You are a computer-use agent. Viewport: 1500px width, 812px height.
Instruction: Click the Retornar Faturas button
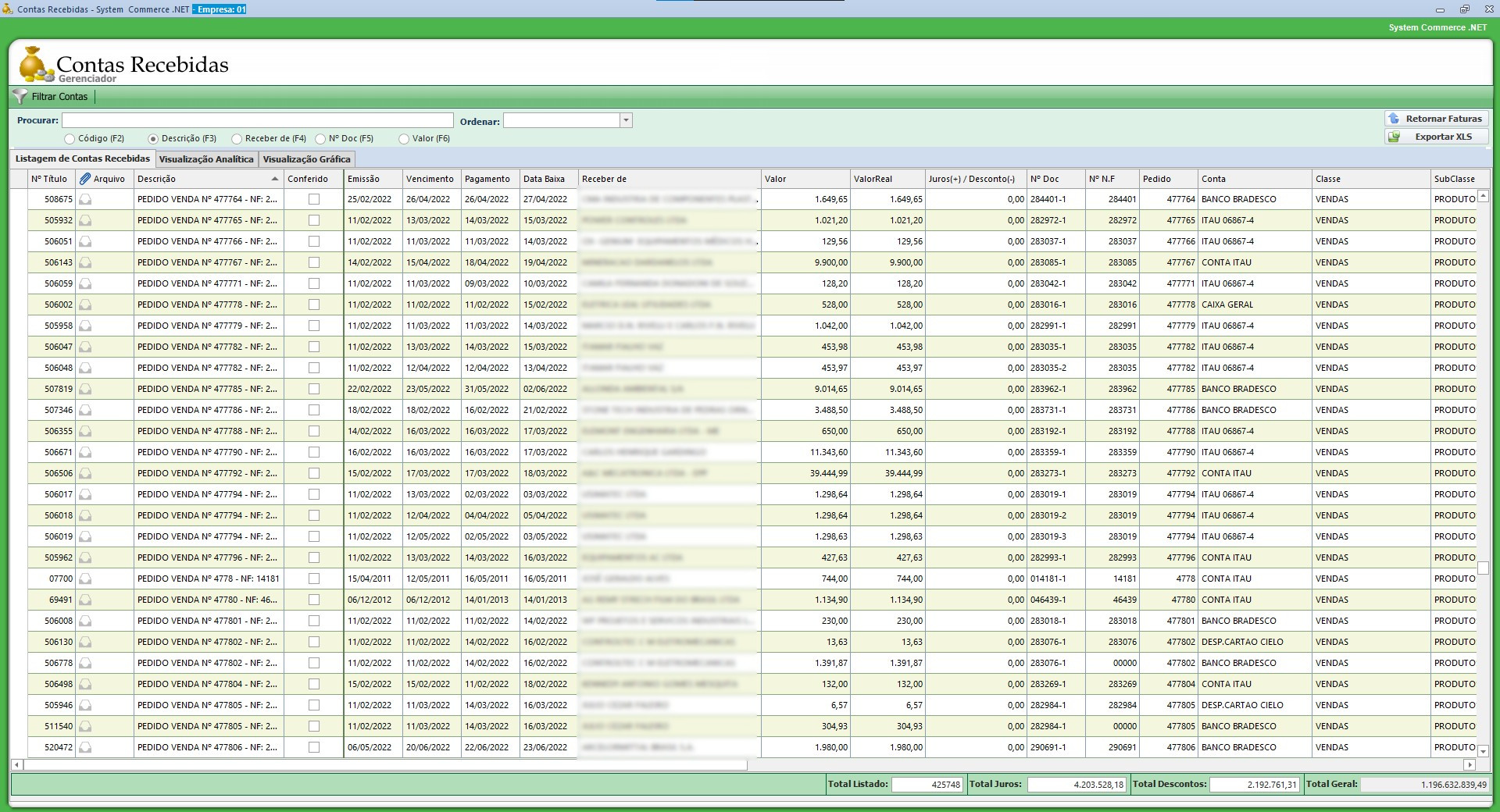tap(1436, 119)
